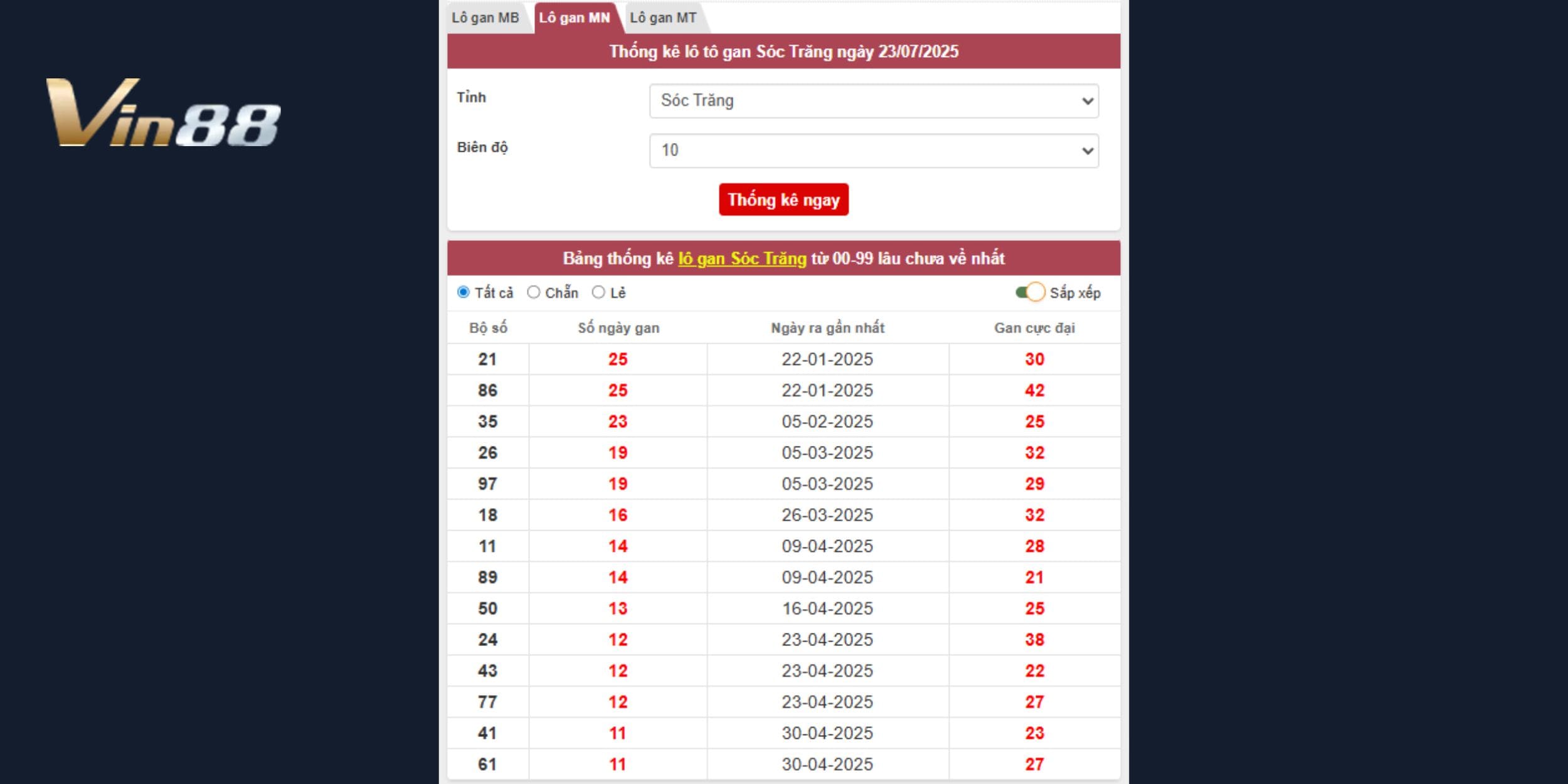Select number 89 in Bộ số column
Screen dimensions: 1568x784
[x=487, y=578]
